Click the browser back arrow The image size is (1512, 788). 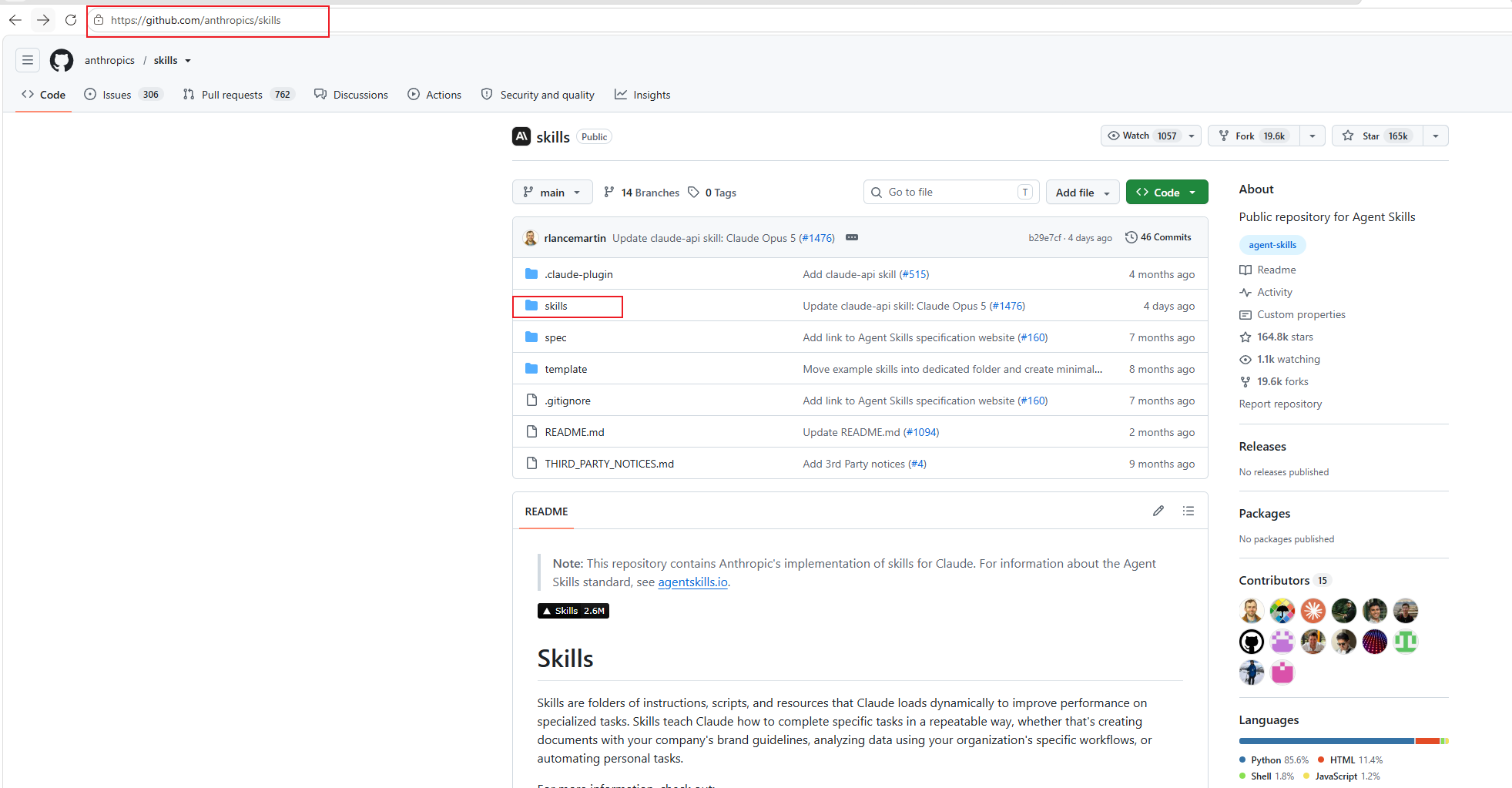(15, 20)
